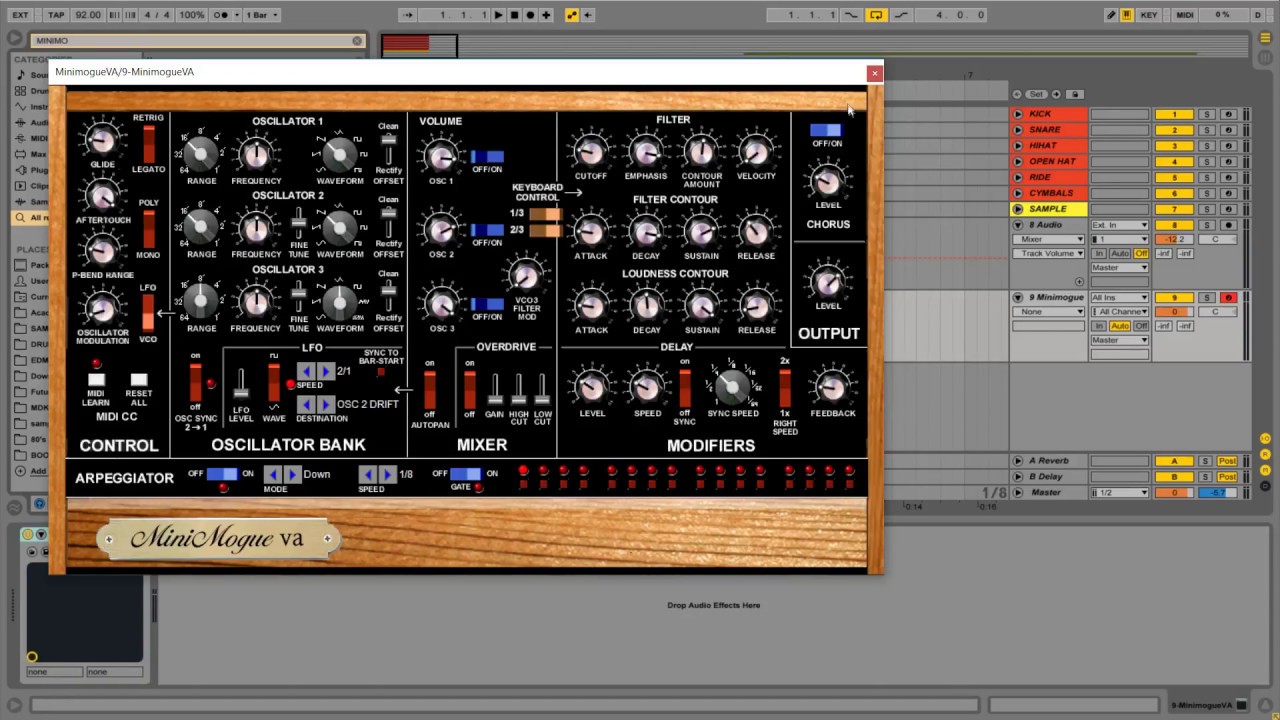Viewport: 1280px width, 720px height.
Task: Adjust Filter Contour Attack knob
Action: coord(590,230)
